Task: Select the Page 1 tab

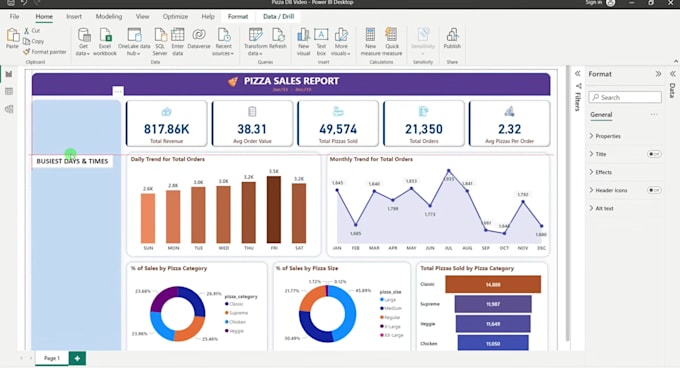Action: [52, 358]
